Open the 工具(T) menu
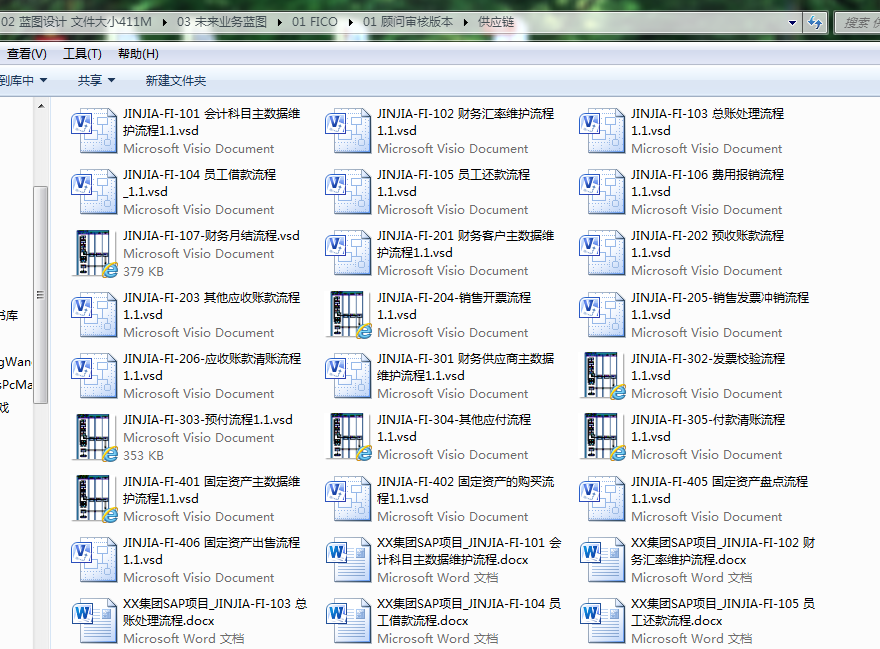880x649 pixels. point(82,54)
